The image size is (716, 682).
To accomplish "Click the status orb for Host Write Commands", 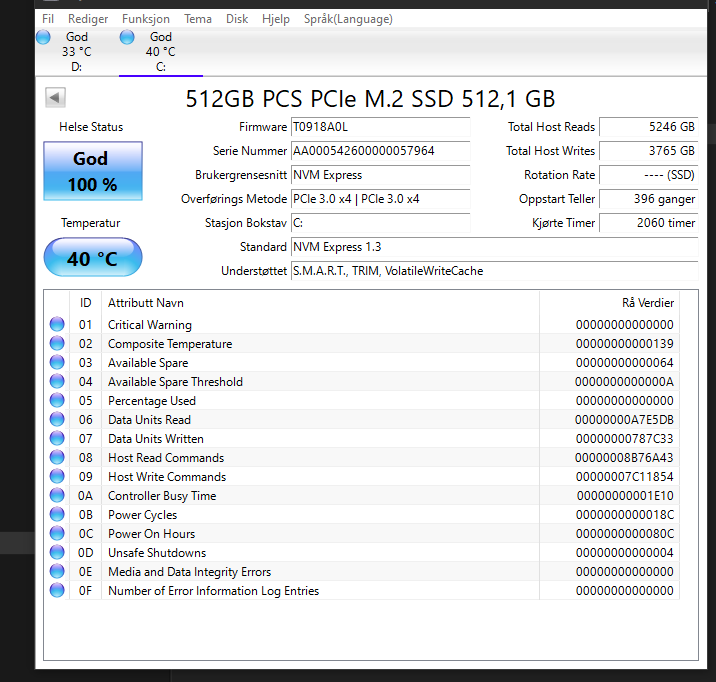I will click(x=57, y=477).
